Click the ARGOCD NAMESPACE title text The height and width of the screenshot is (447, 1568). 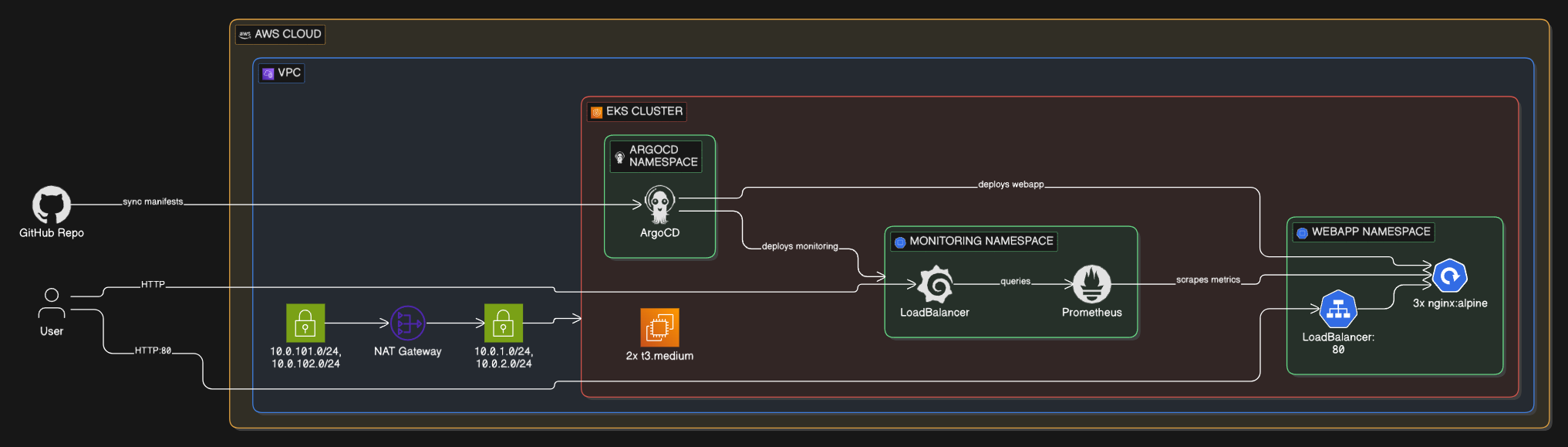[x=663, y=156]
